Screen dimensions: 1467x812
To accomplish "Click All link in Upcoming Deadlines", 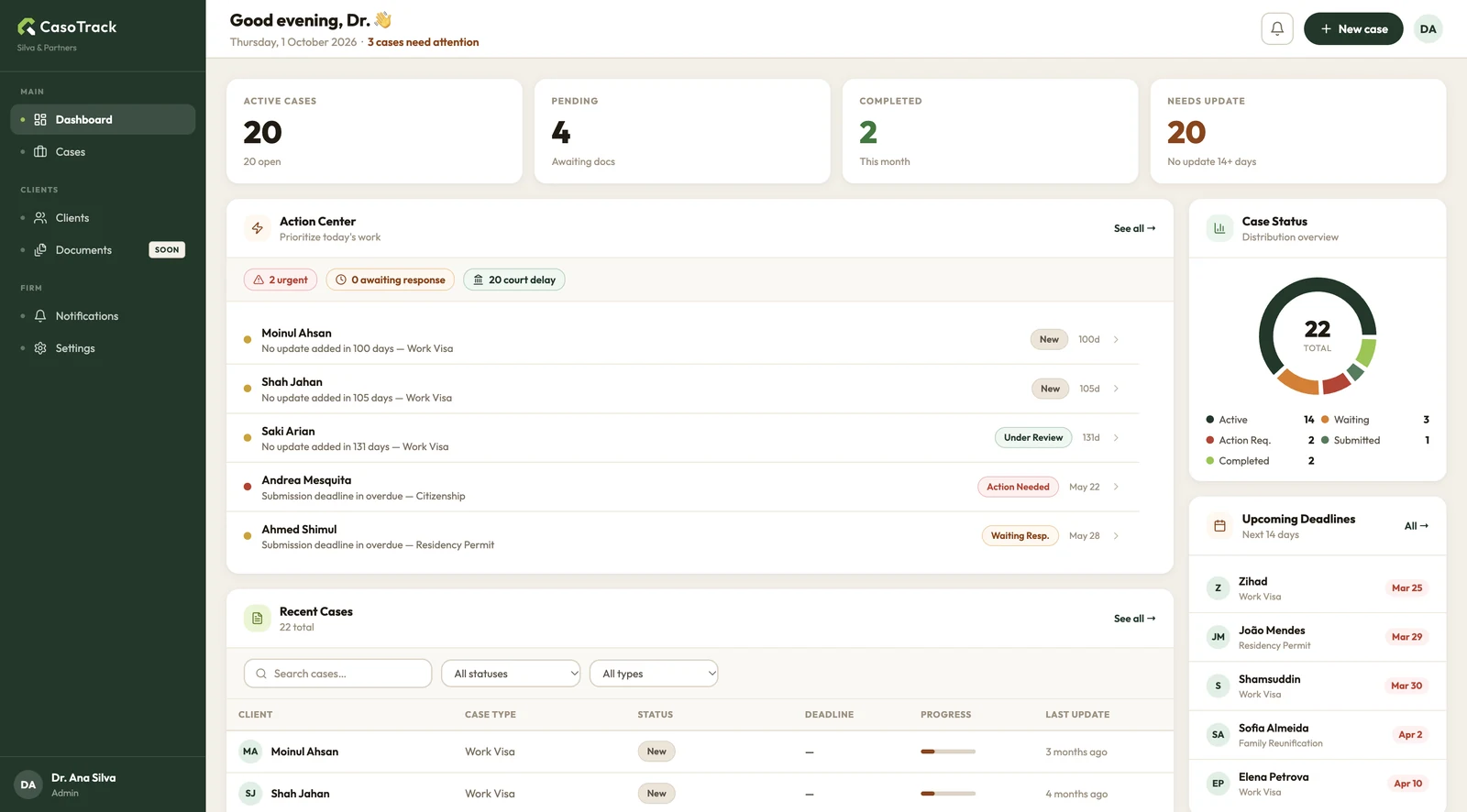I will [1417, 526].
